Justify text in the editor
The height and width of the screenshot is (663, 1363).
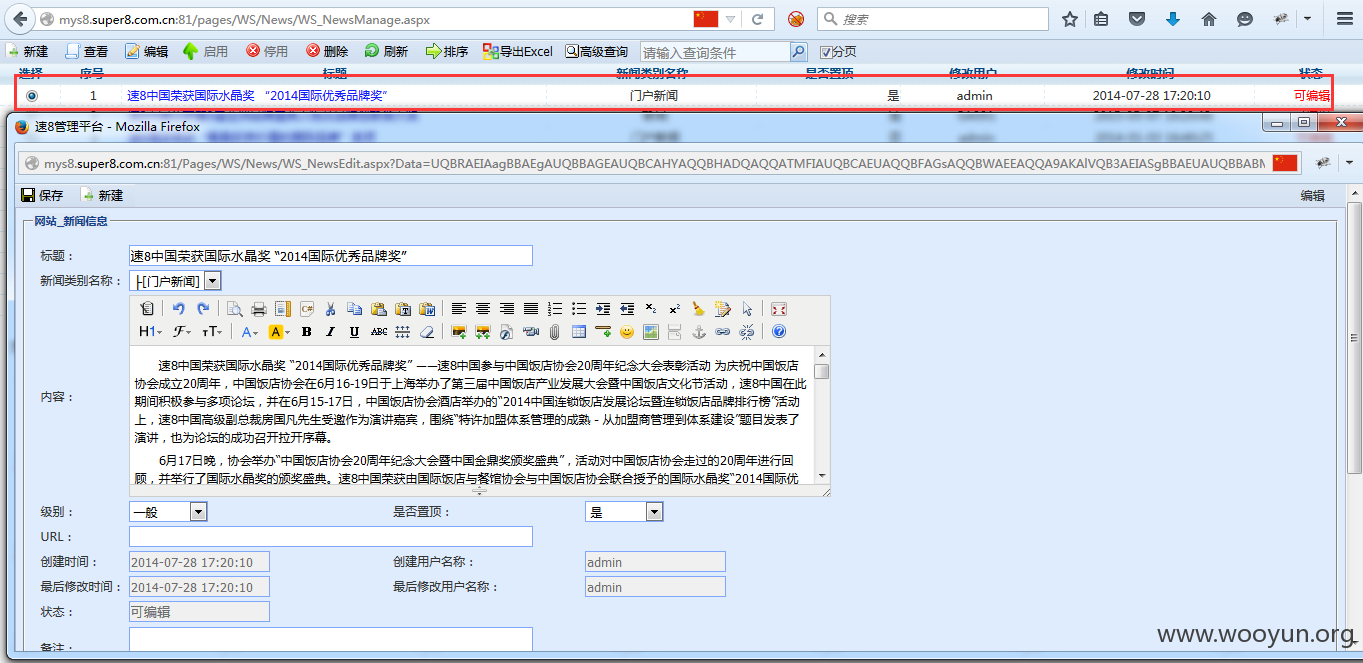pyautogui.click(x=531, y=308)
